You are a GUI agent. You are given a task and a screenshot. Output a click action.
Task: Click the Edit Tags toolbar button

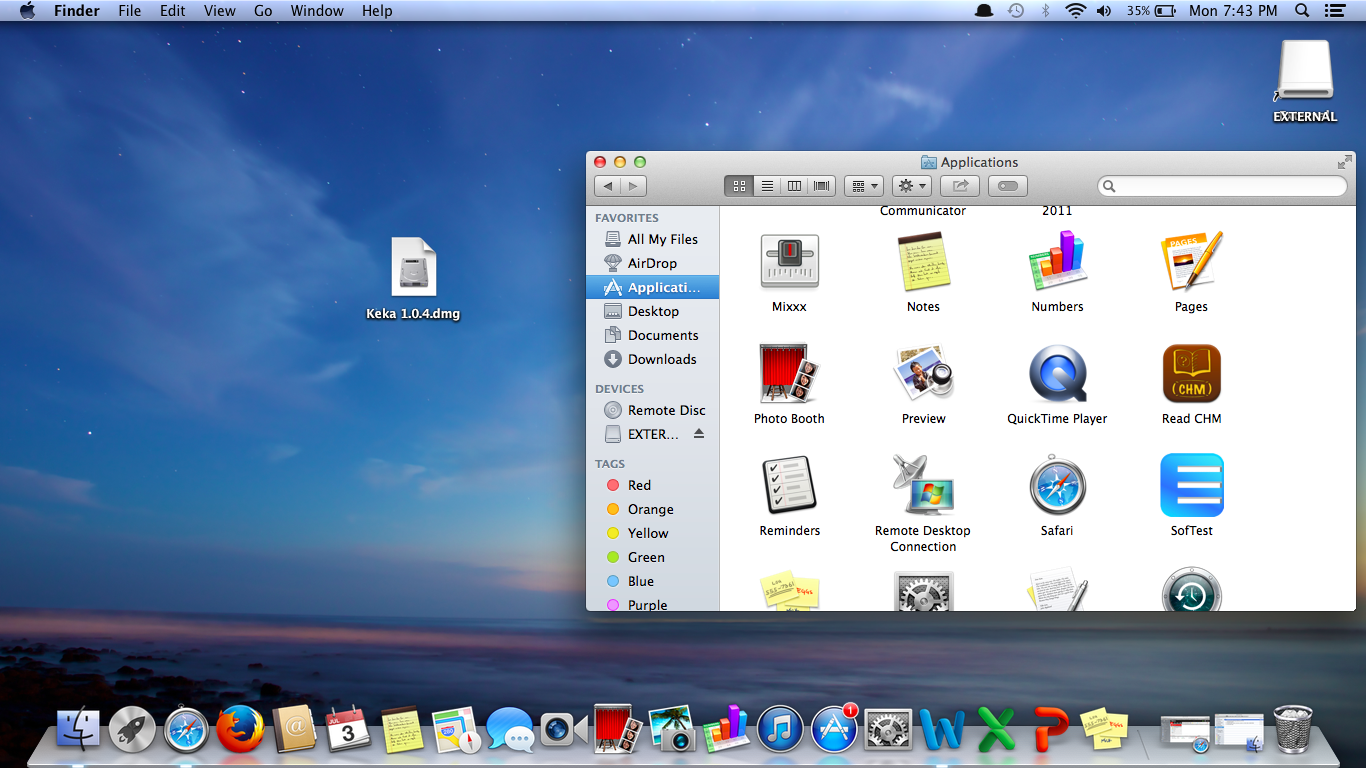pyautogui.click(x=1008, y=186)
